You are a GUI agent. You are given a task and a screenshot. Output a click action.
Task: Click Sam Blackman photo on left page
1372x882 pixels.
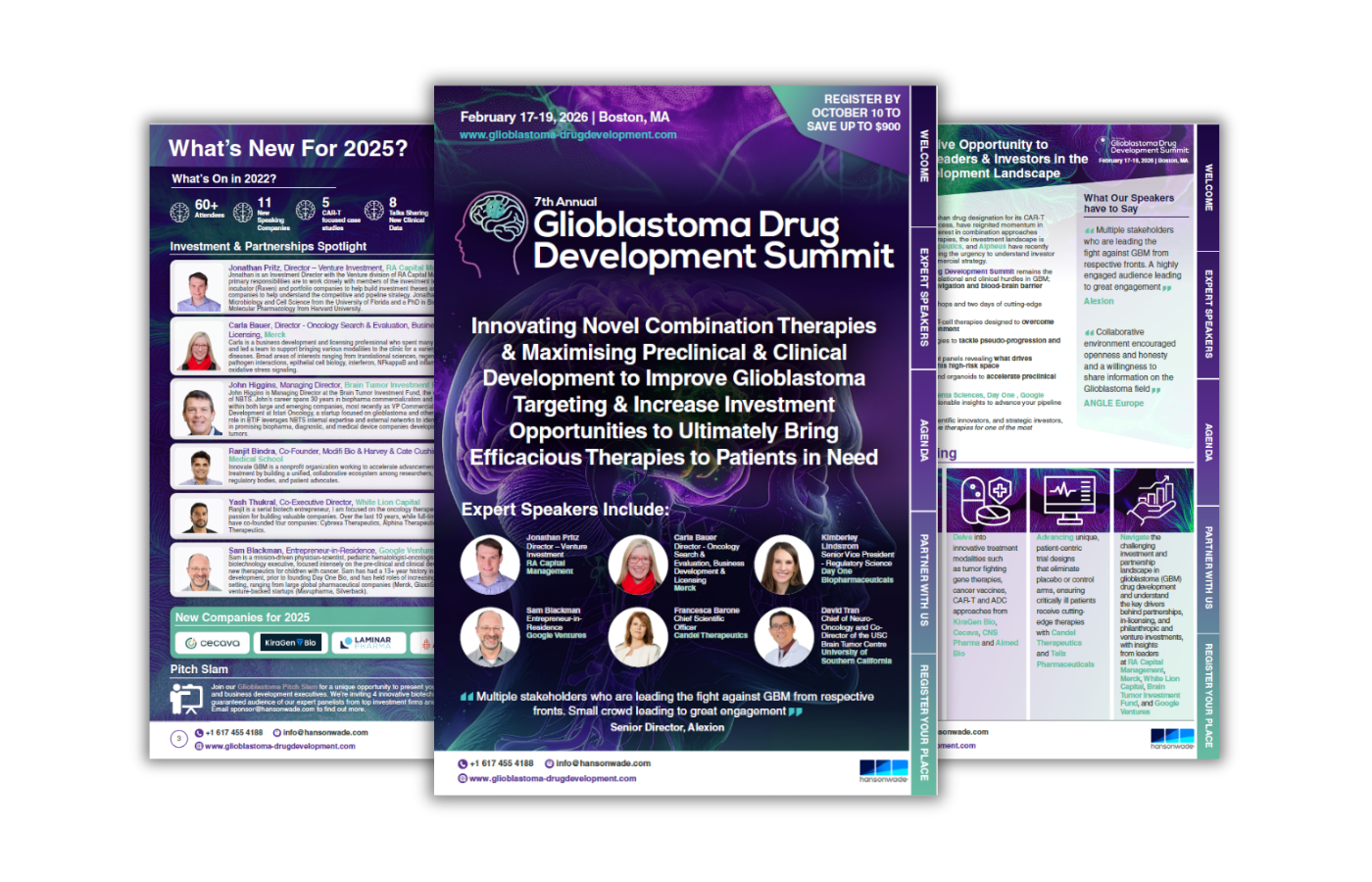[198, 569]
